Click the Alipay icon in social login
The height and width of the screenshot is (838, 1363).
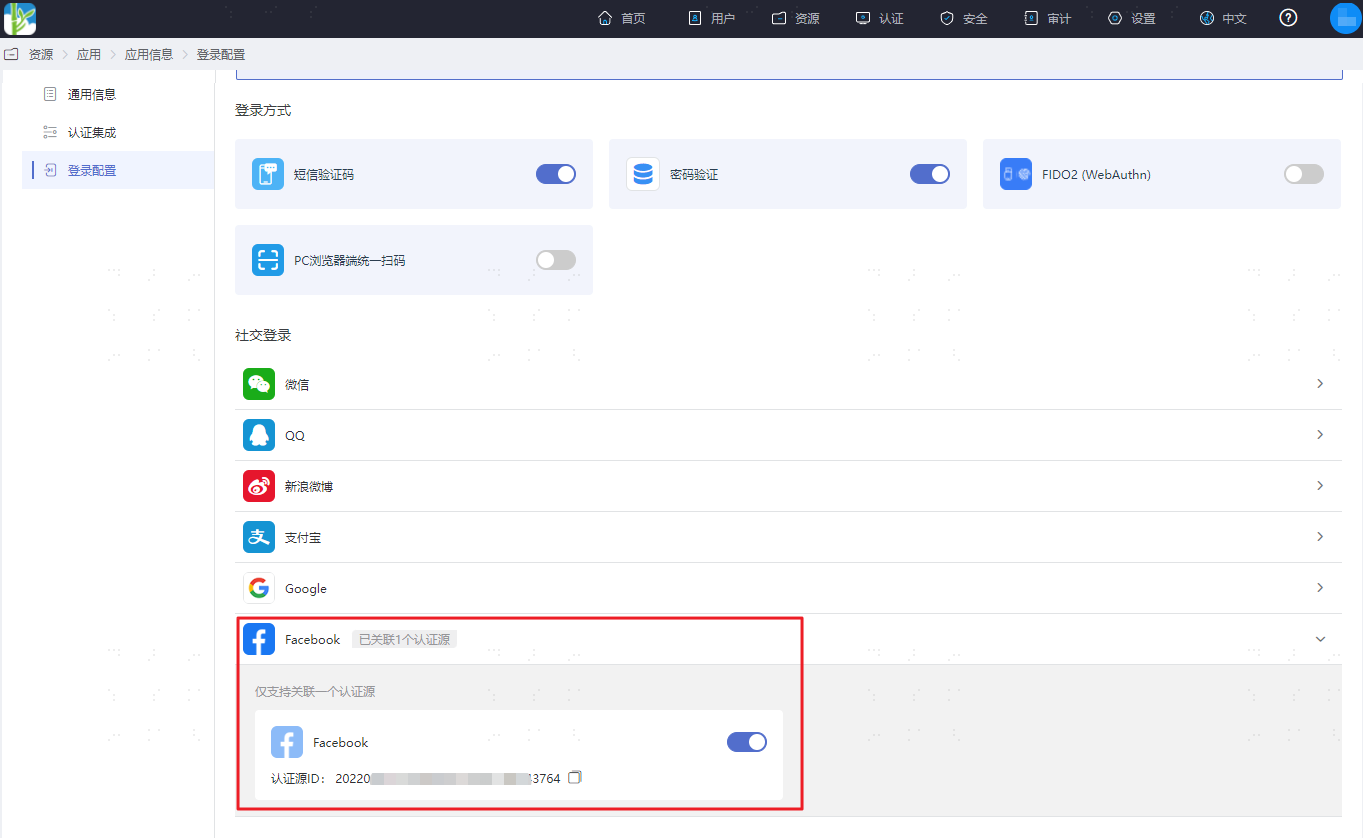pyautogui.click(x=259, y=537)
